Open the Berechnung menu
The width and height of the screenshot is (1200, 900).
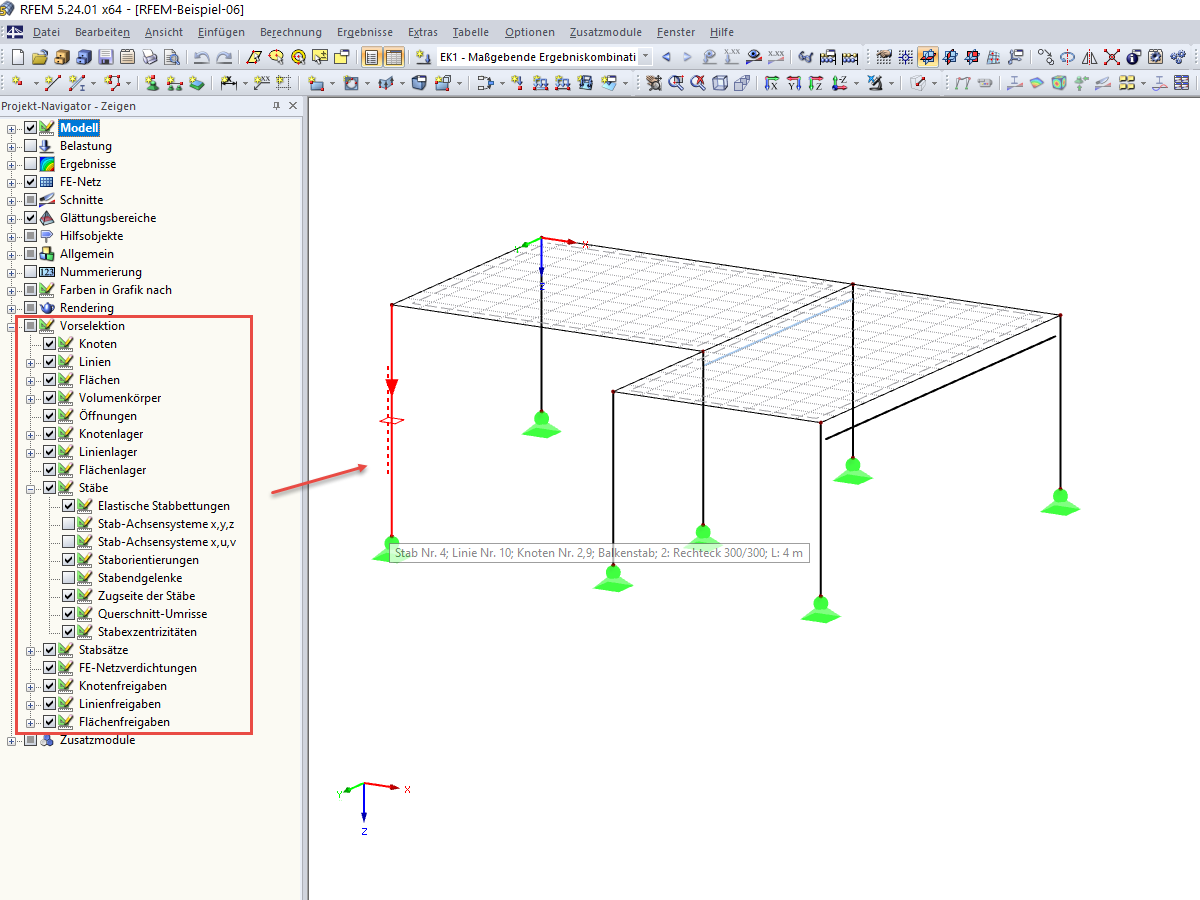pyautogui.click(x=290, y=32)
